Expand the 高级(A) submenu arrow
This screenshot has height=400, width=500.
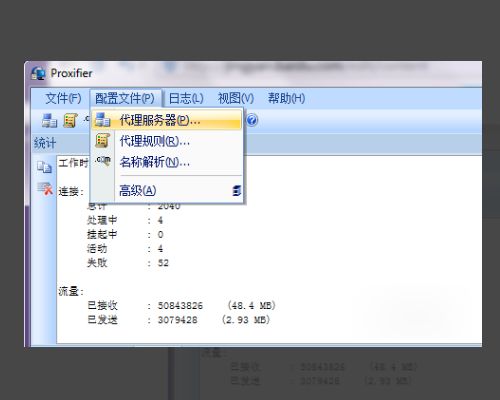pos(237,191)
